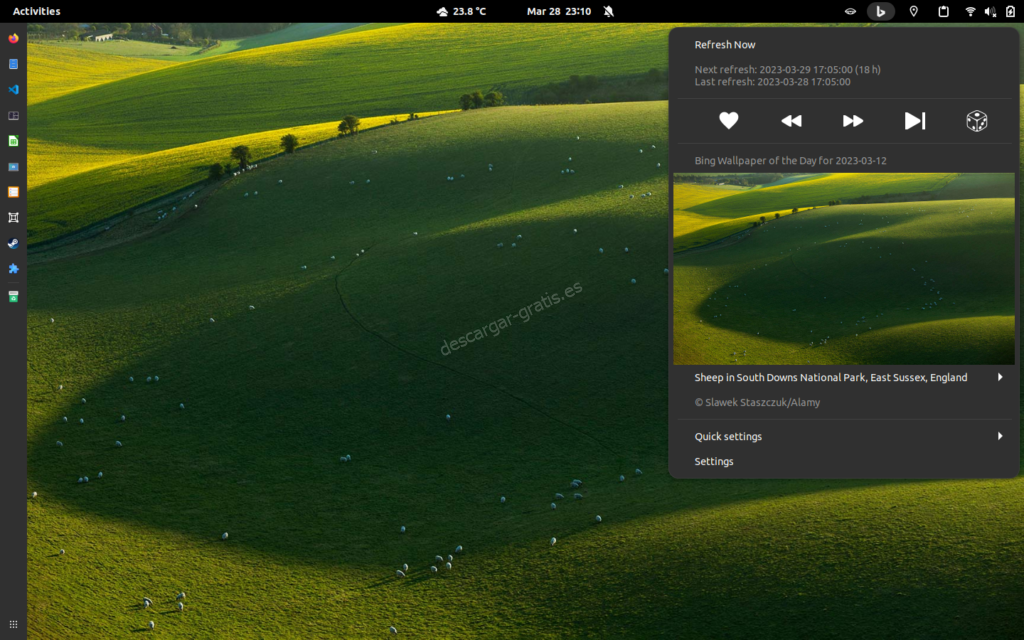Open the extension Settings entry
This screenshot has height=640, width=1024.
coord(714,461)
